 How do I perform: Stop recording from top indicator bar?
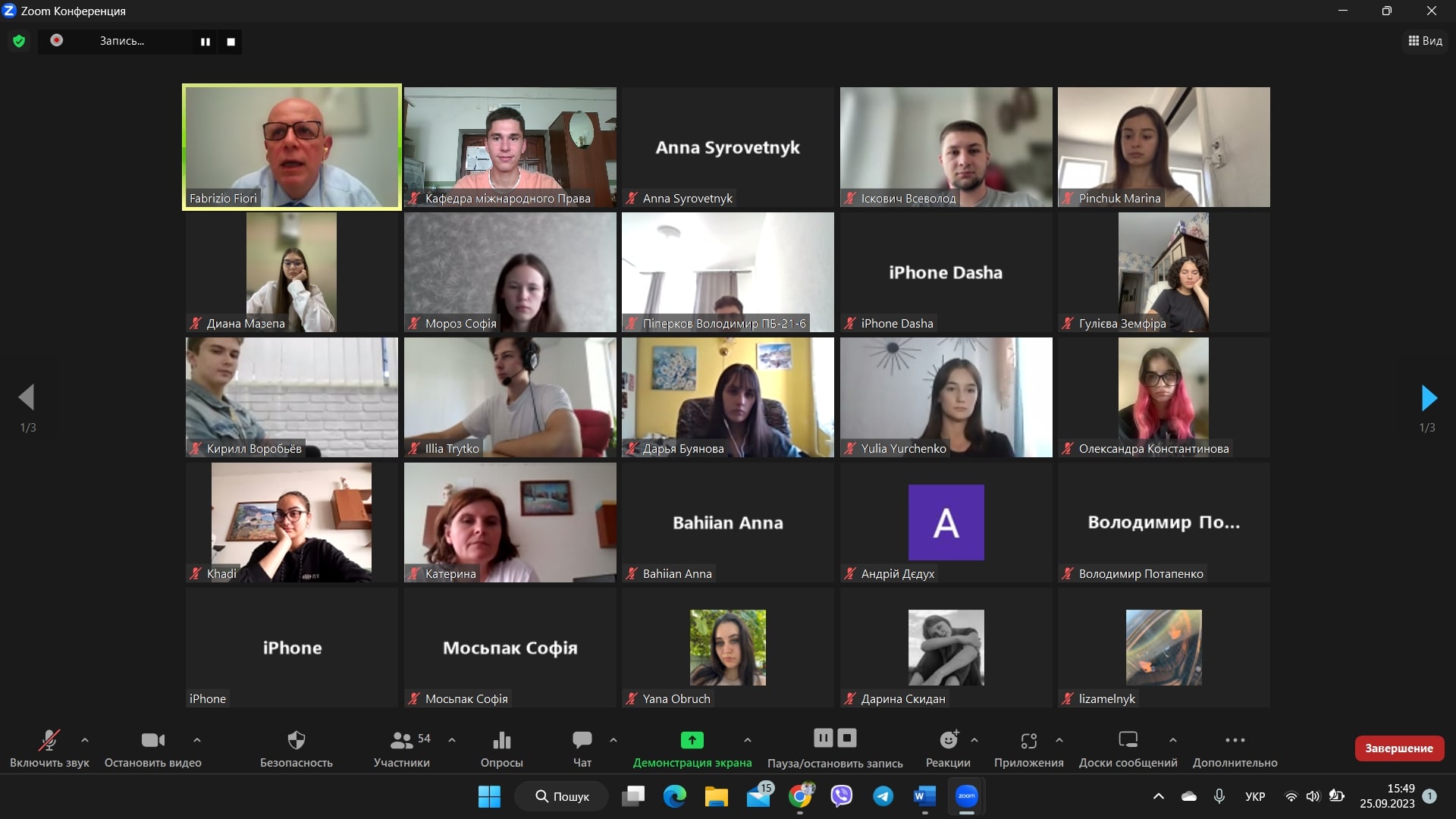(x=231, y=42)
